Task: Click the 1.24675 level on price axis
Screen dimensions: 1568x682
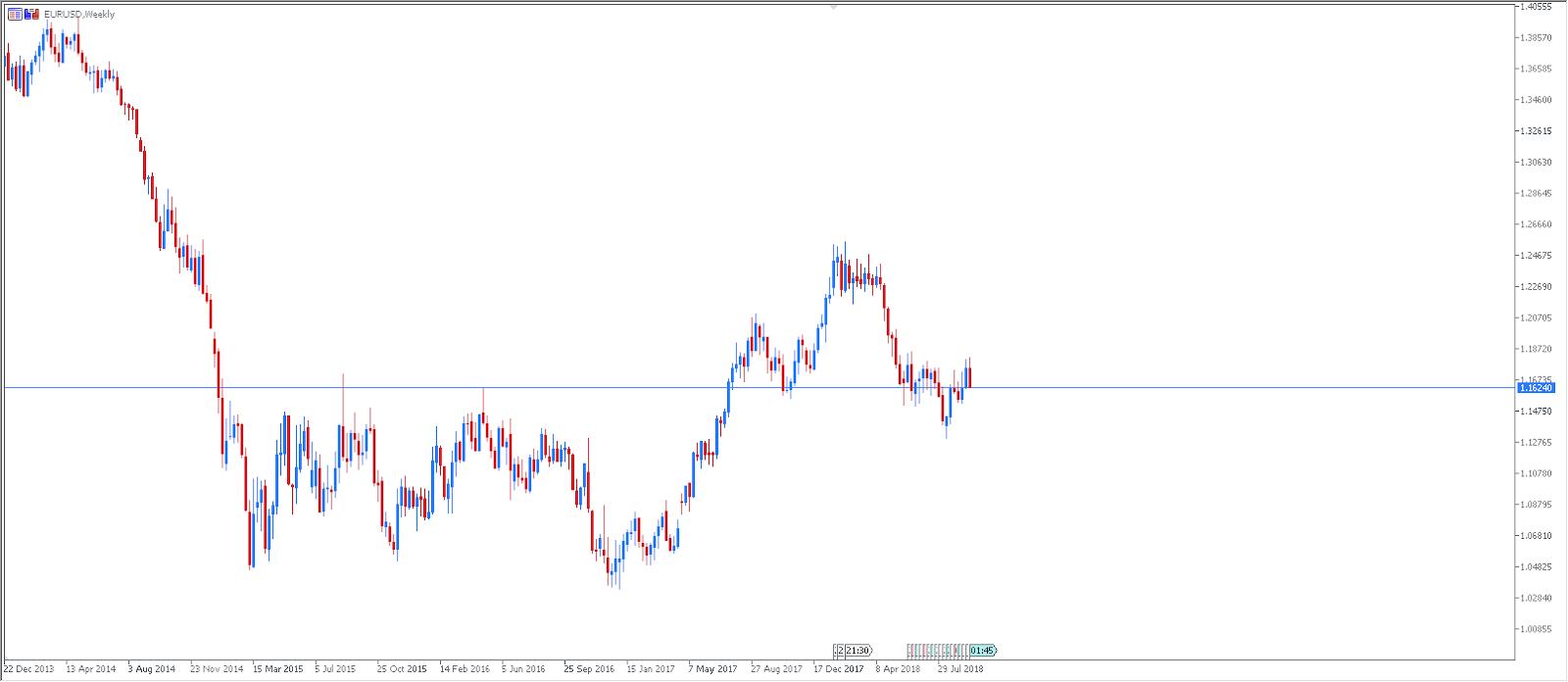Action: click(x=1535, y=256)
